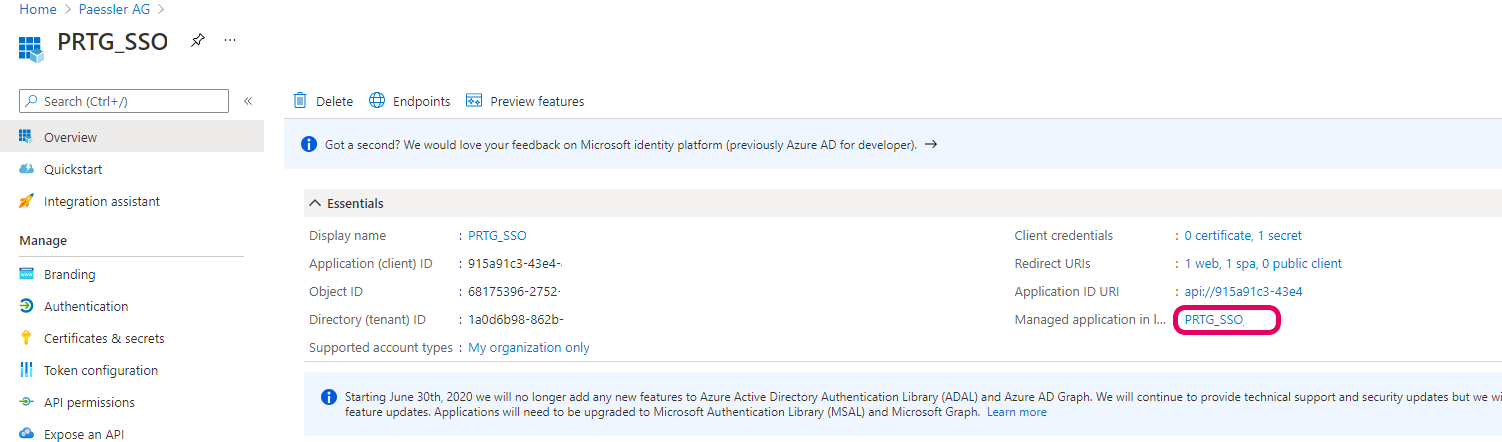This screenshot has width=1502, height=442.
Task: Click the feedback banner info icon
Action: [309, 144]
